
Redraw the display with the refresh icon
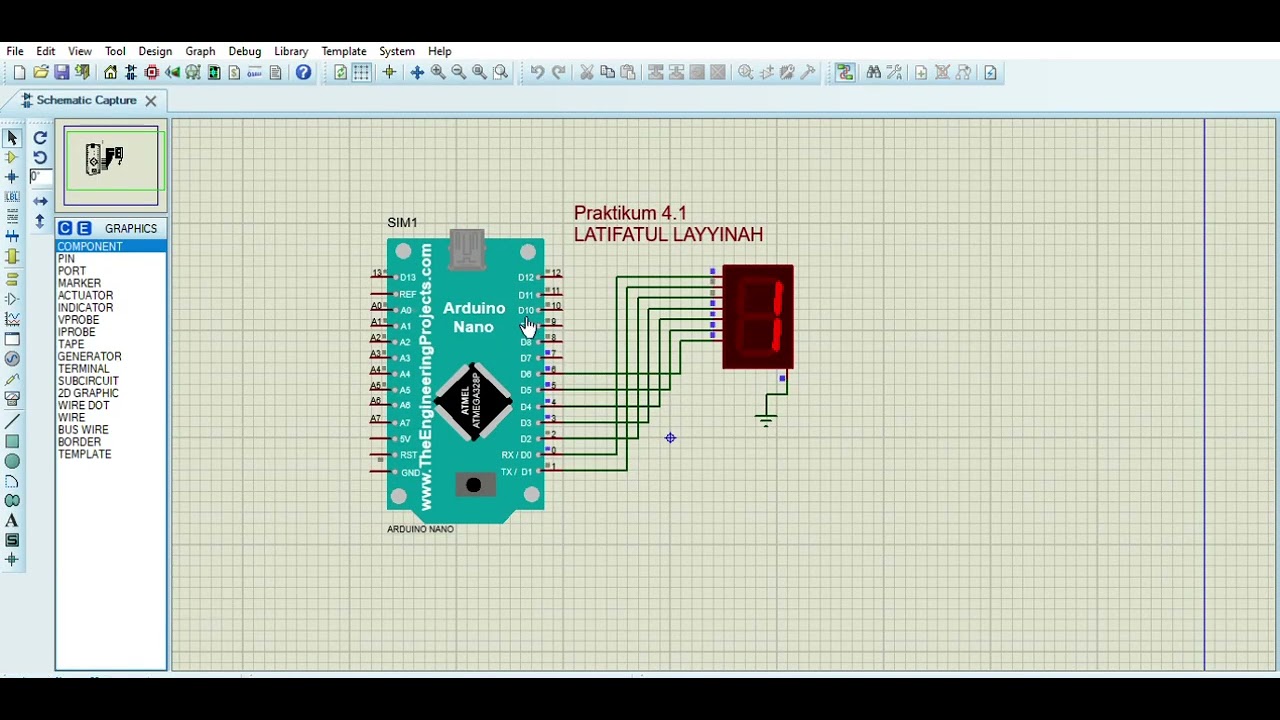pos(341,72)
